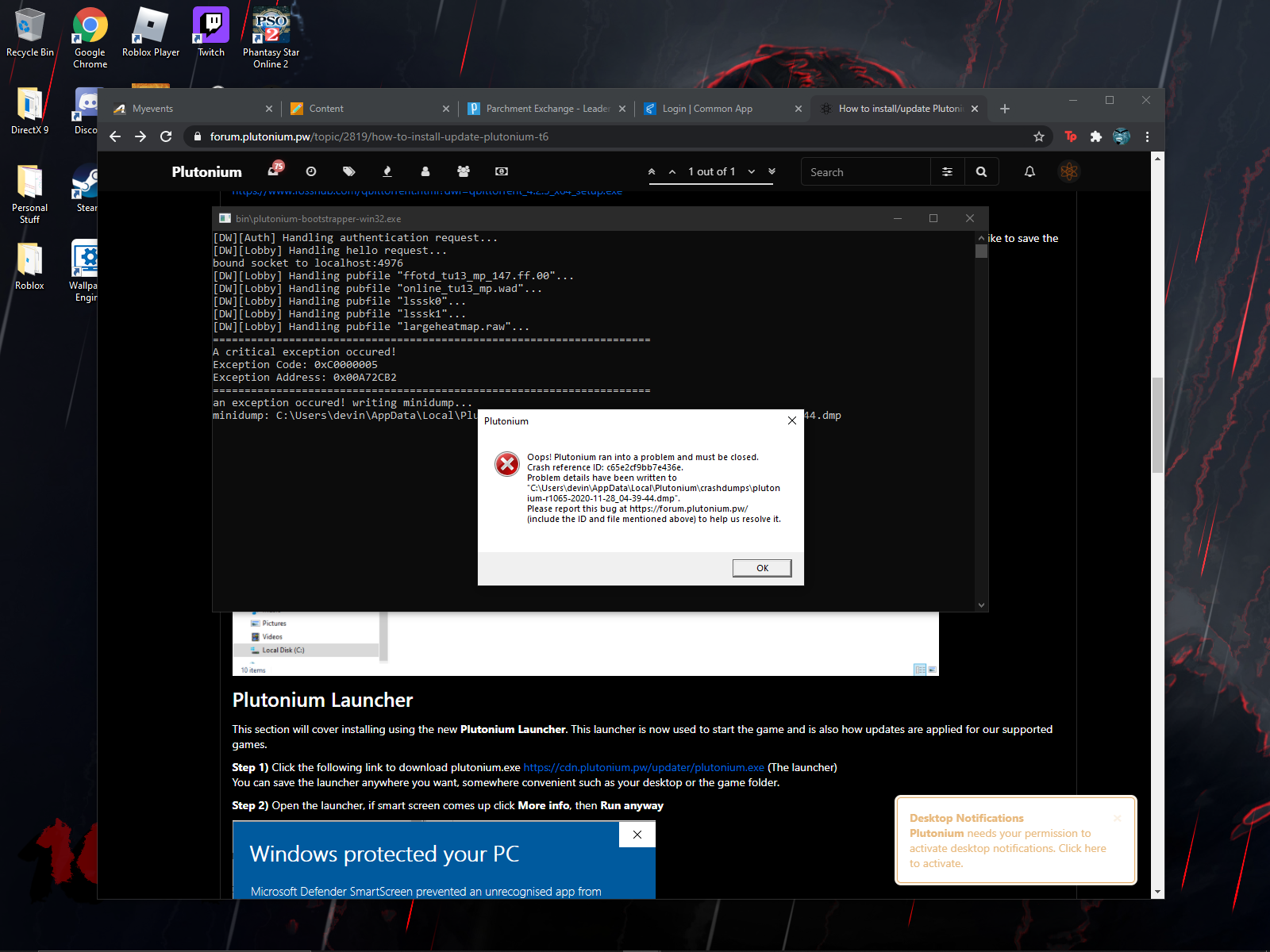Switch to the Login Common App tab
Viewport: 1270px width, 952px height.
click(724, 109)
